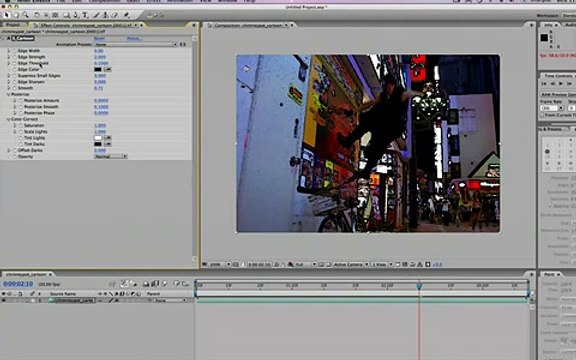Open the Graph Editor in timeline
Screen dimensions: 576x360
click(x=185, y=284)
